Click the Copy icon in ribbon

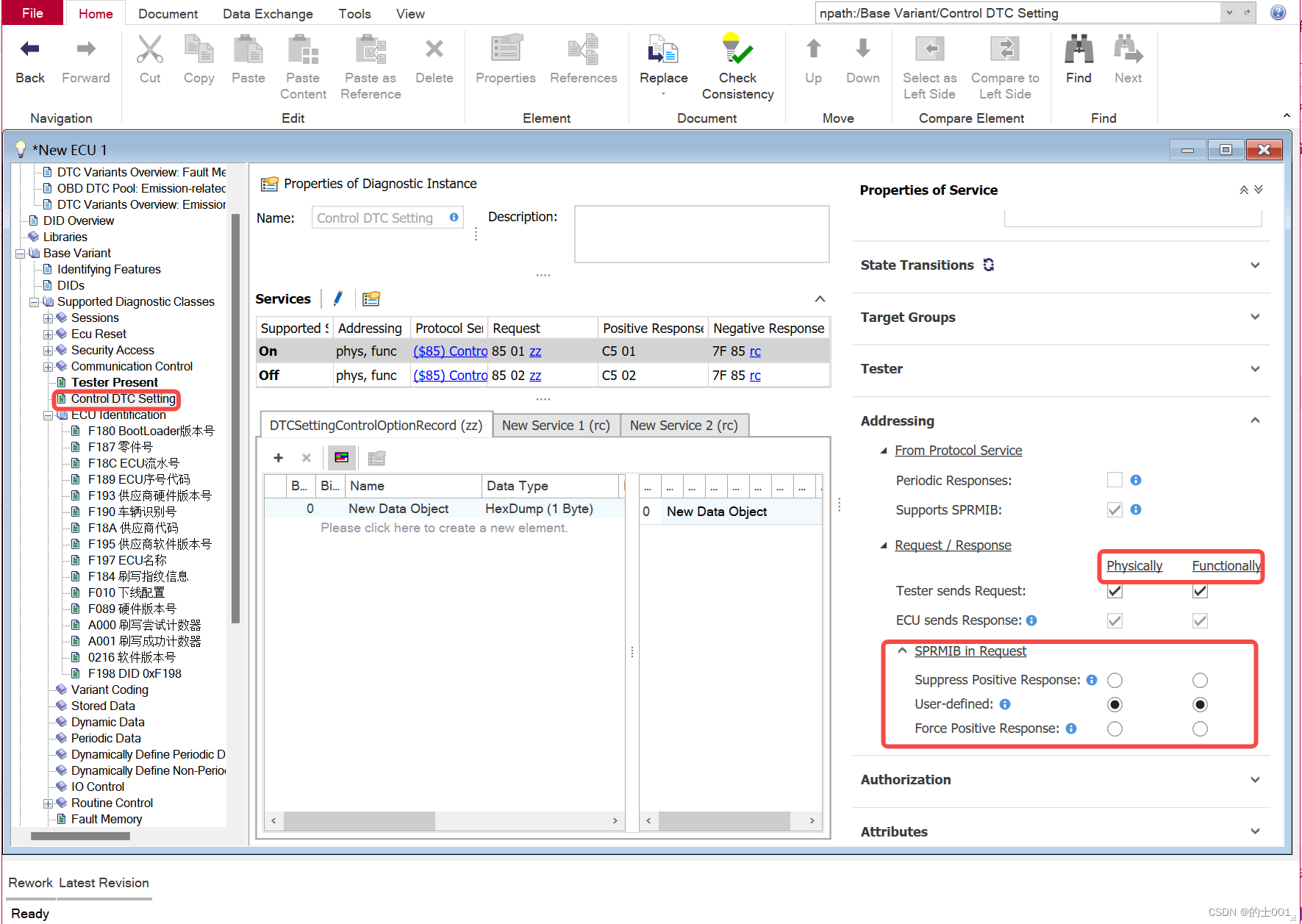tap(198, 49)
